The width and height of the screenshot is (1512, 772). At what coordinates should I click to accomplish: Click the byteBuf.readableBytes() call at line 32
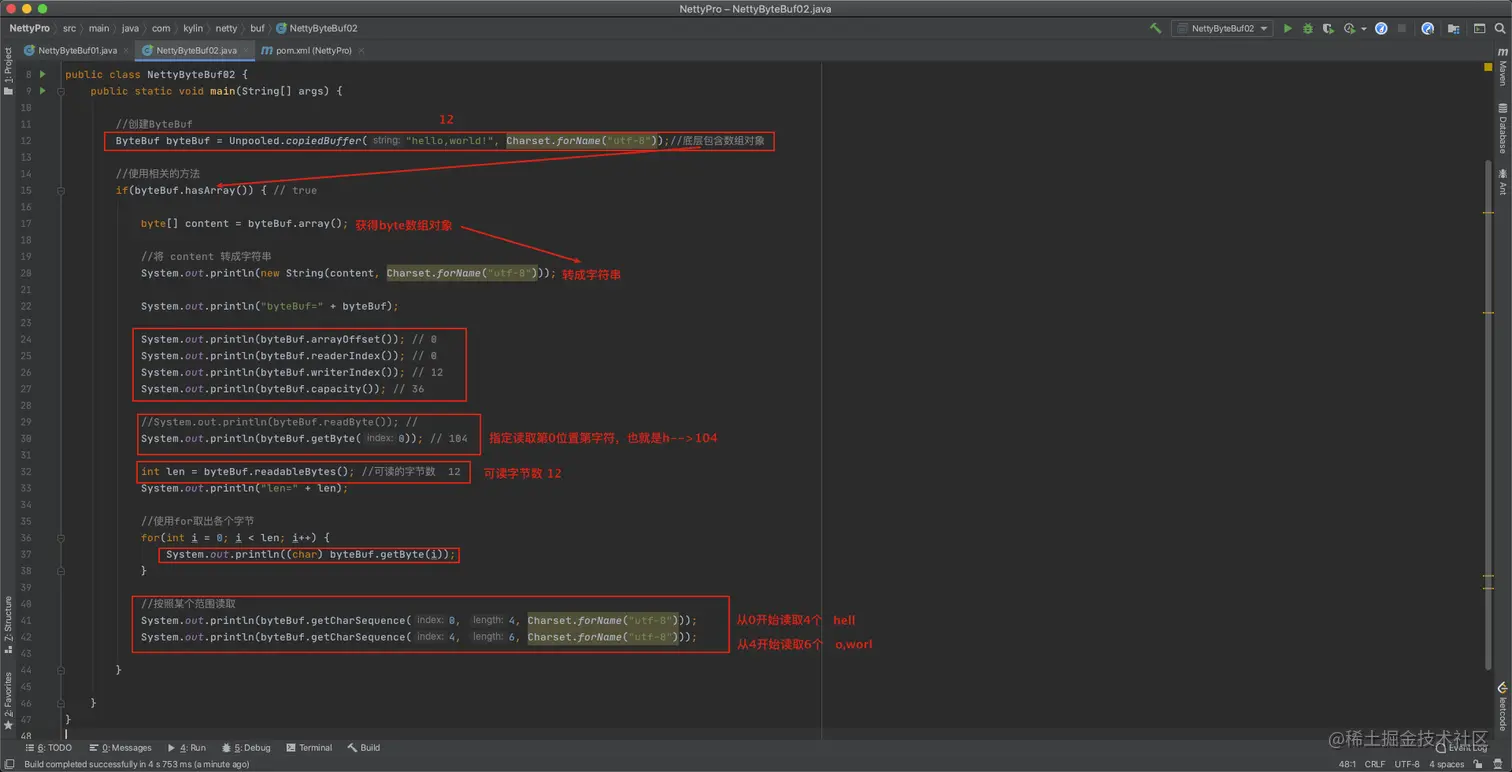(x=278, y=472)
